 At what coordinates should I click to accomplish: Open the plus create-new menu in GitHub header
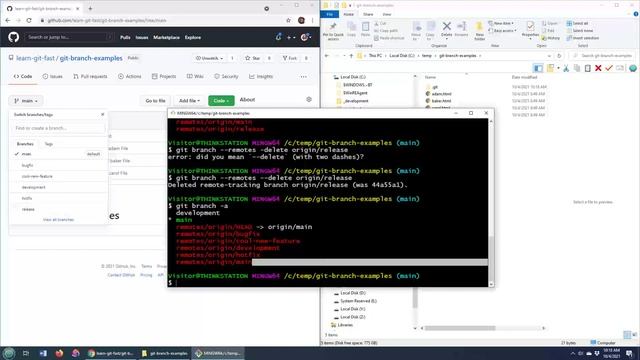(x=291, y=37)
